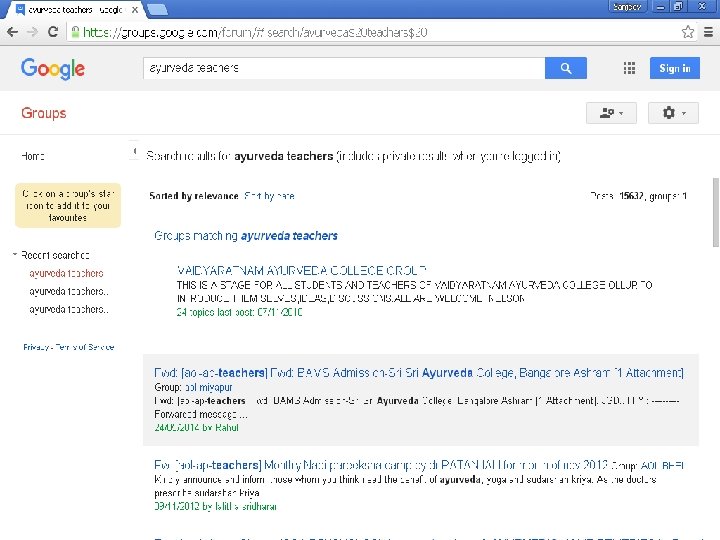The image size is (720, 540).
Task: Sort results by date
Action: tap(269, 196)
